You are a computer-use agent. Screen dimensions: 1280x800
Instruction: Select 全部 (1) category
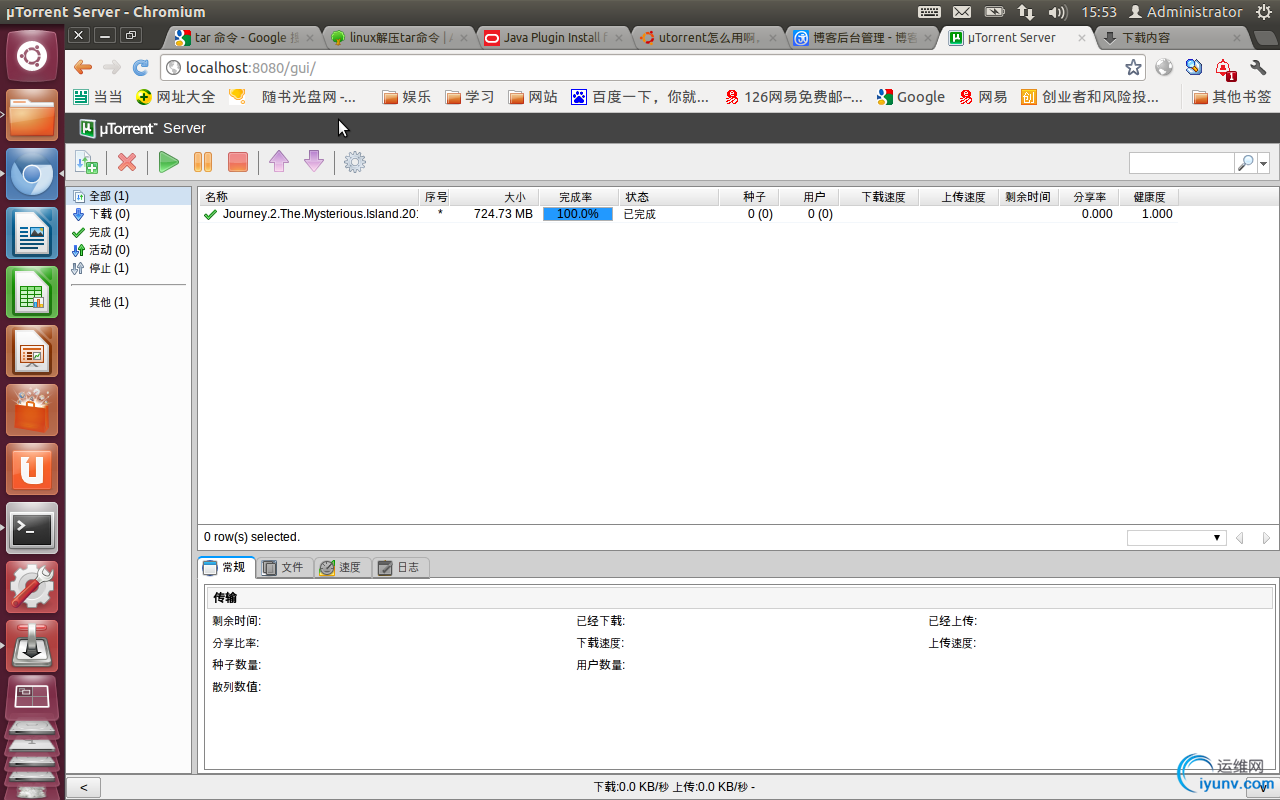click(x=128, y=196)
